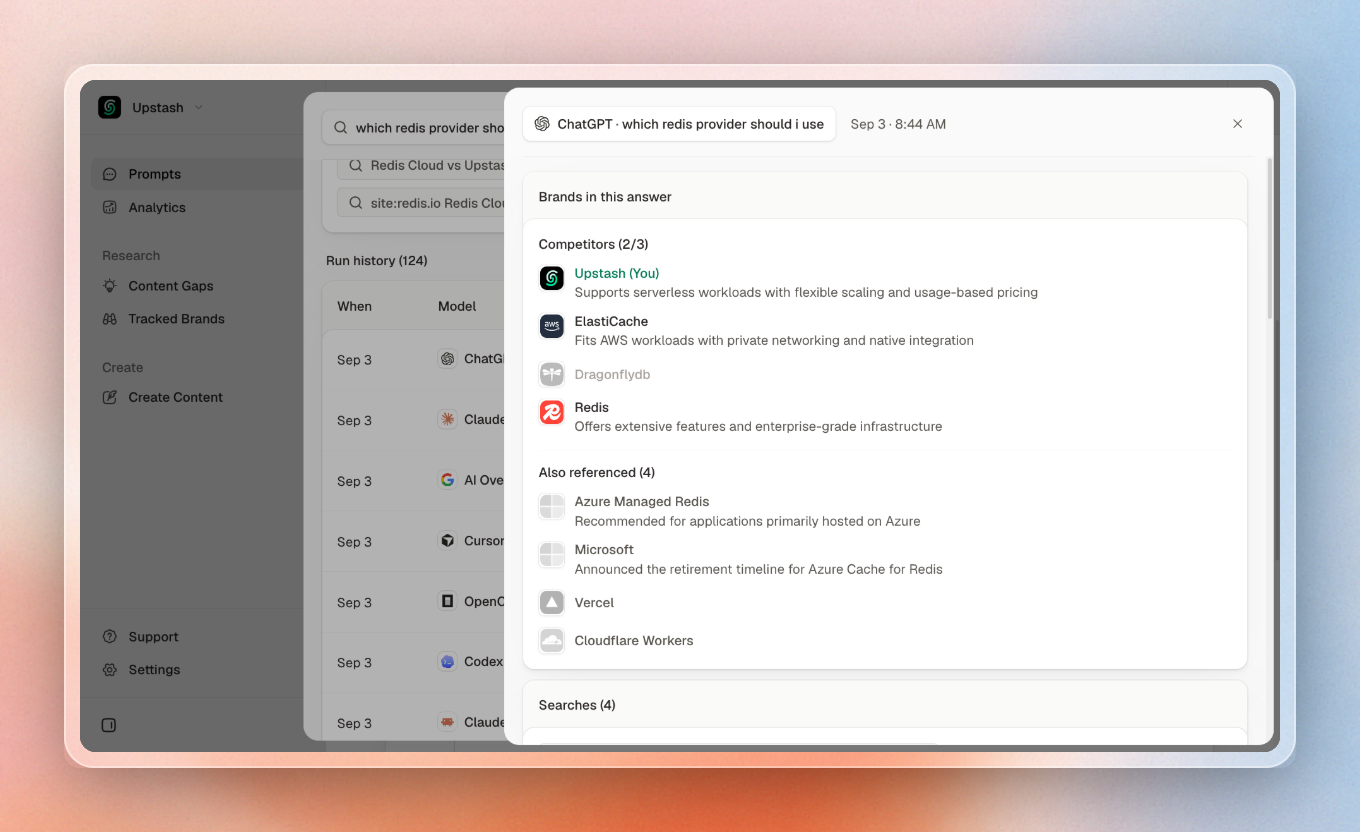Click 'Fits AWS workloads with private networking' description
1360x832 pixels.
[774, 340]
